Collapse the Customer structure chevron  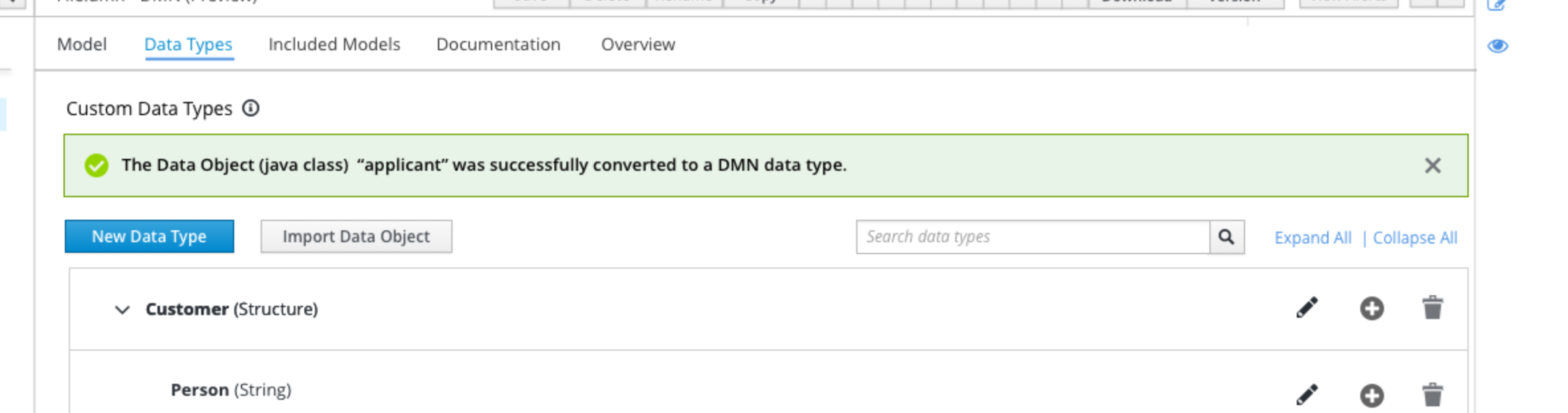pyautogui.click(x=122, y=309)
